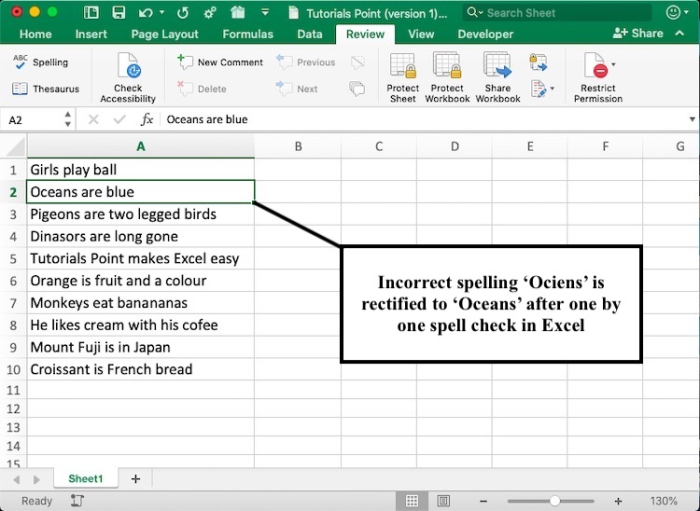The image size is (700, 511).
Task: Click the sidebar layout icon in title bar
Action: tap(91, 12)
